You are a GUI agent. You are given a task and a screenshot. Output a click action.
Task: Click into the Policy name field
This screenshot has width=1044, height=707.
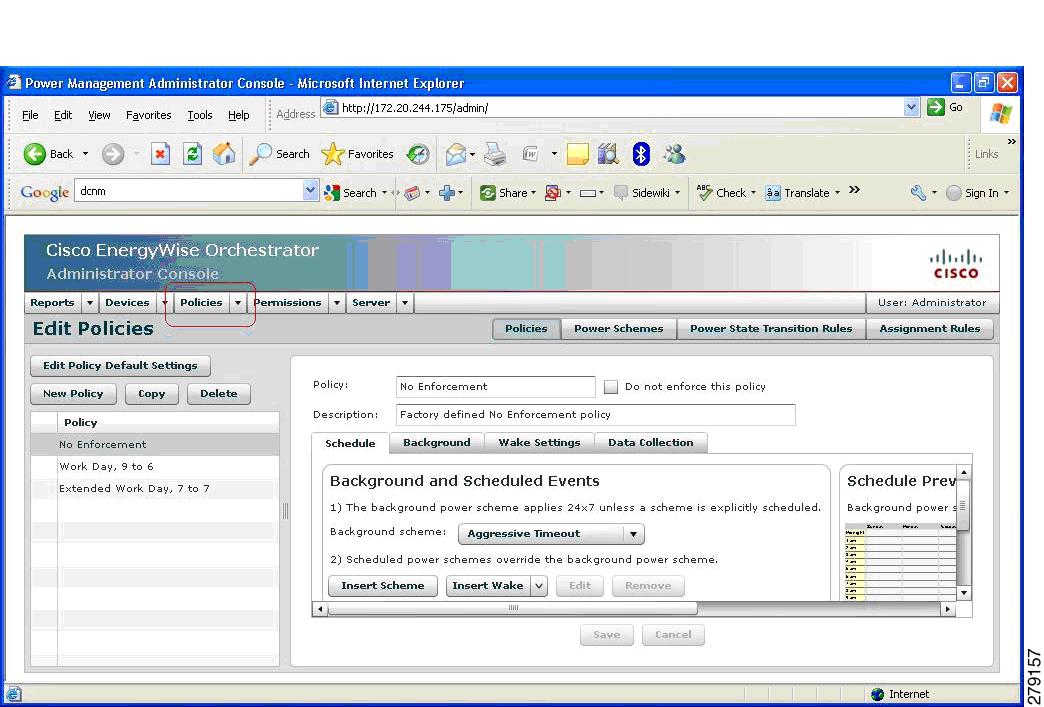pyautogui.click(x=496, y=387)
